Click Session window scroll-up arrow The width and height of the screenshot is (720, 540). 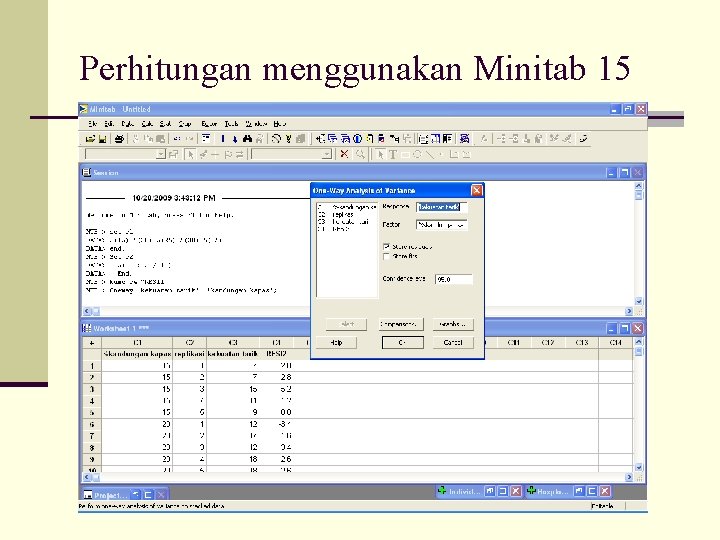point(638,186)
